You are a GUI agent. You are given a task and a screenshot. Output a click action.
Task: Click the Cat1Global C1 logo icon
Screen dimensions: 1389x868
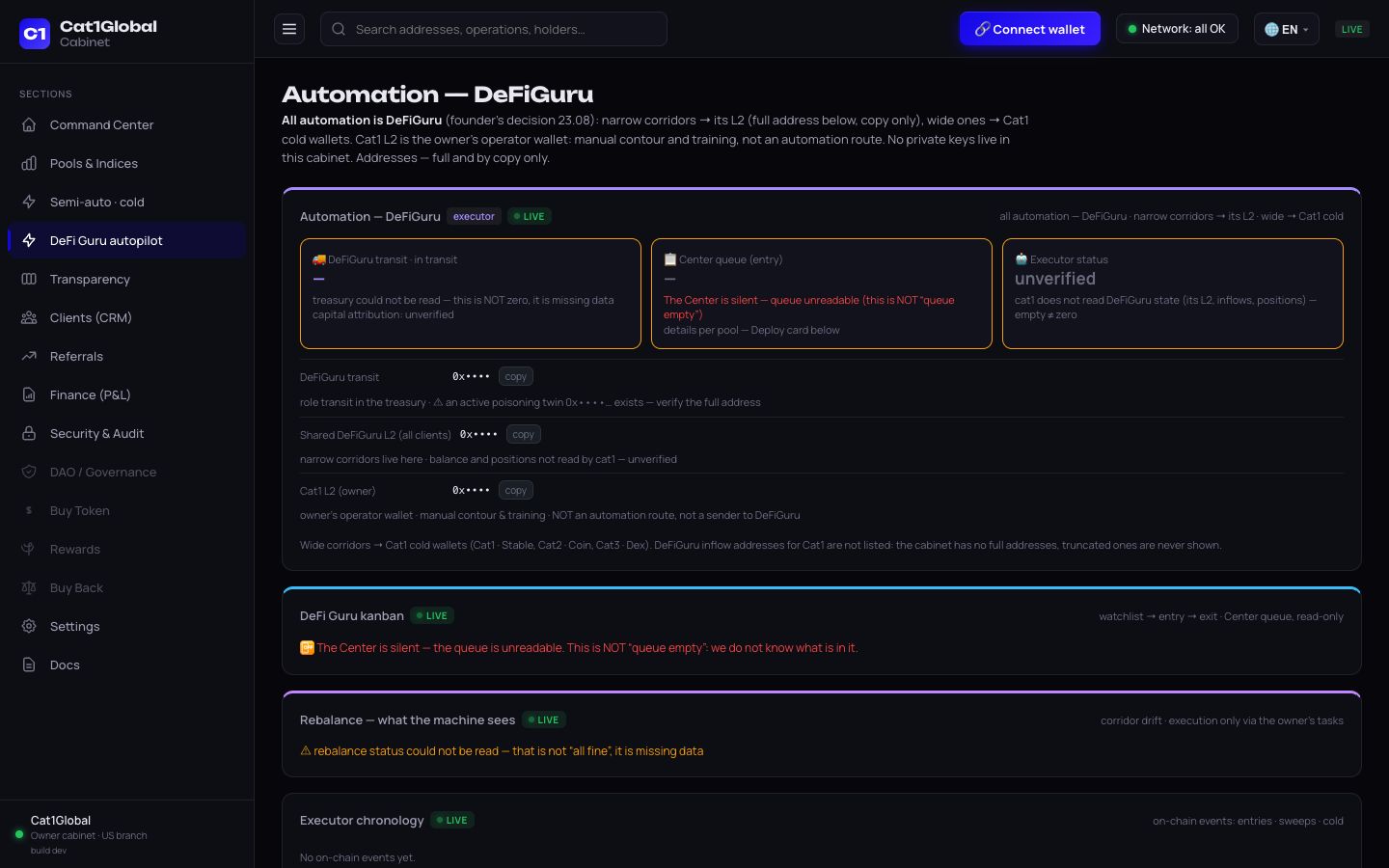[35, 34]
